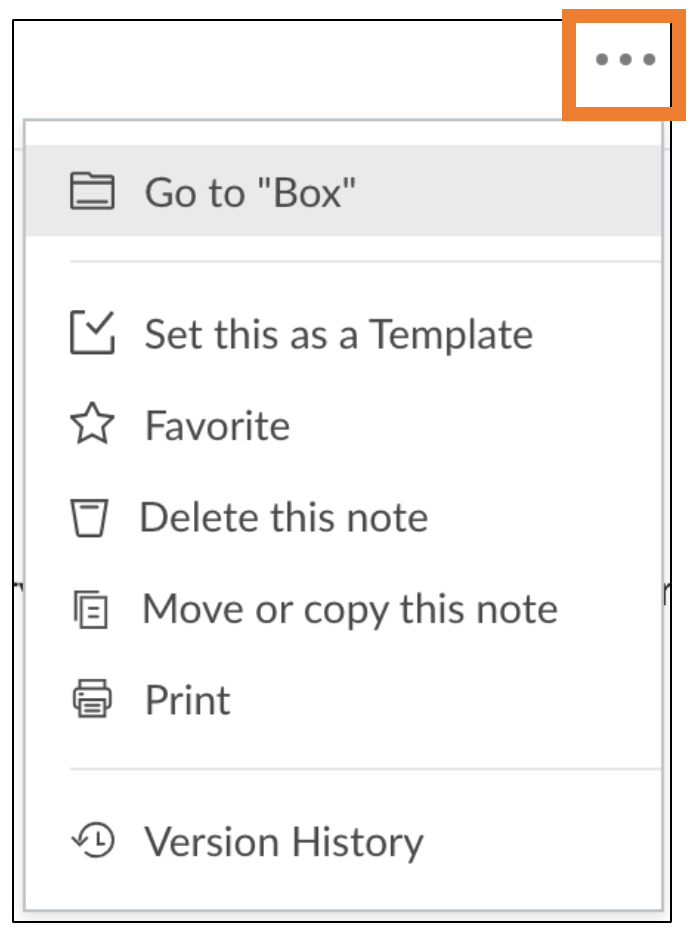Select "Move or copy this note"

[x=349, y=609]
